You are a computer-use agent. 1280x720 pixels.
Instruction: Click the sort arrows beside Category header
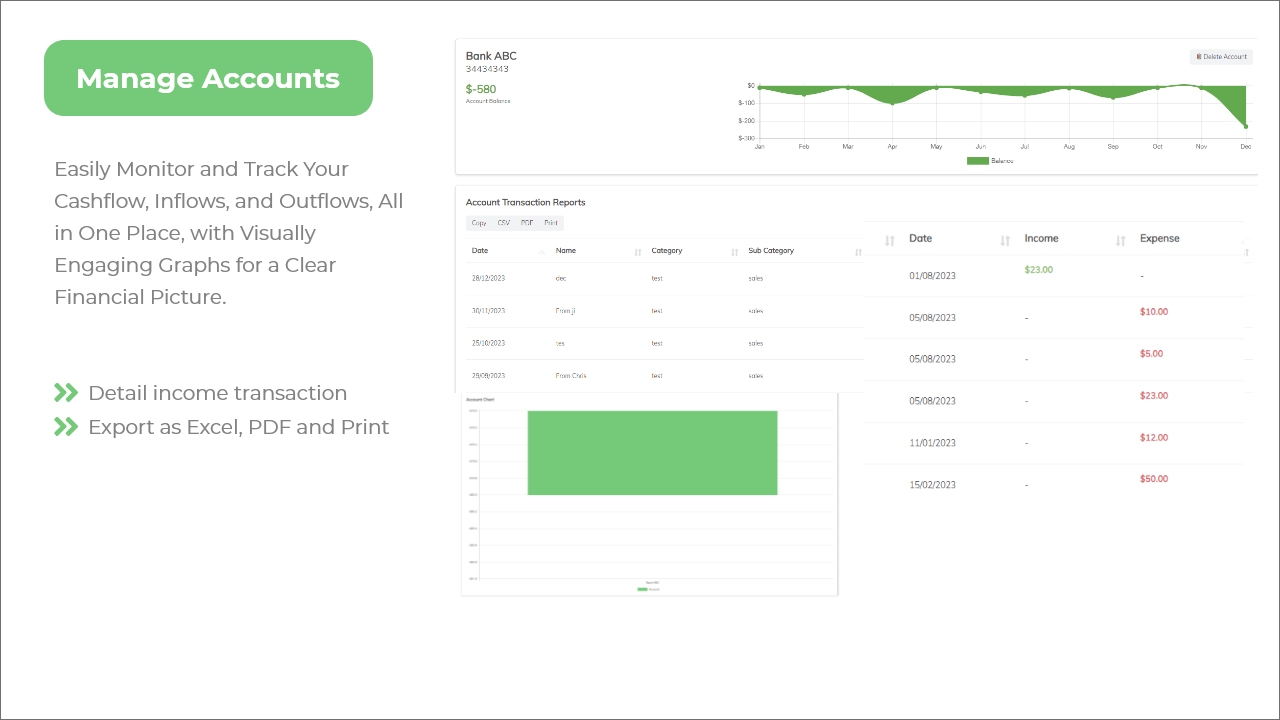click(735, 252)
